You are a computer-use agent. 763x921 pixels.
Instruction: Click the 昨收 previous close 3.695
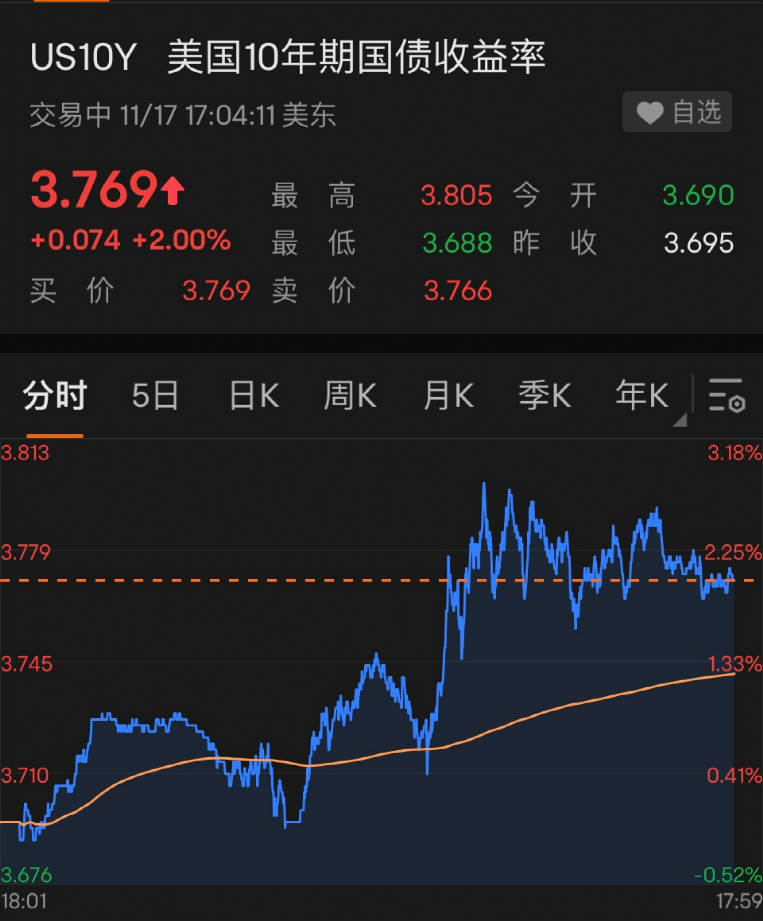[x=698, y=243]
